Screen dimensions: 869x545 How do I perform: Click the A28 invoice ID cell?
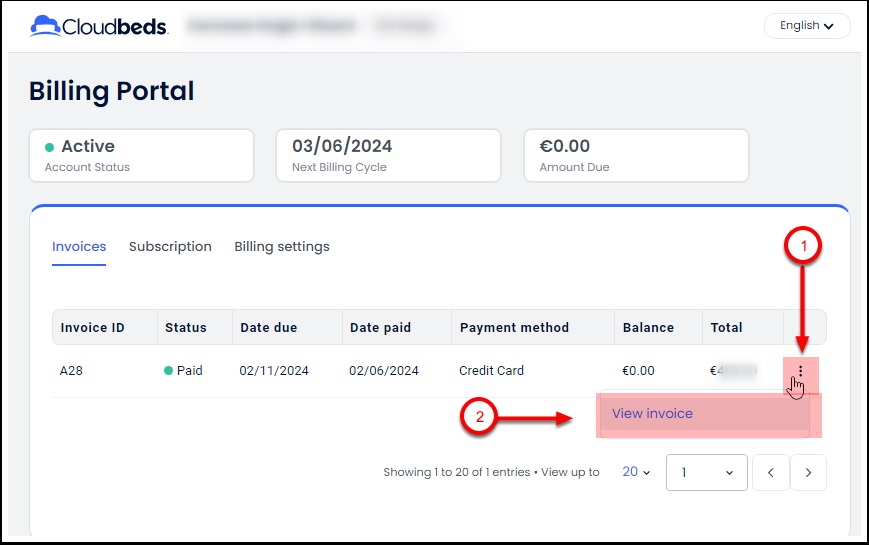[71, 371]
